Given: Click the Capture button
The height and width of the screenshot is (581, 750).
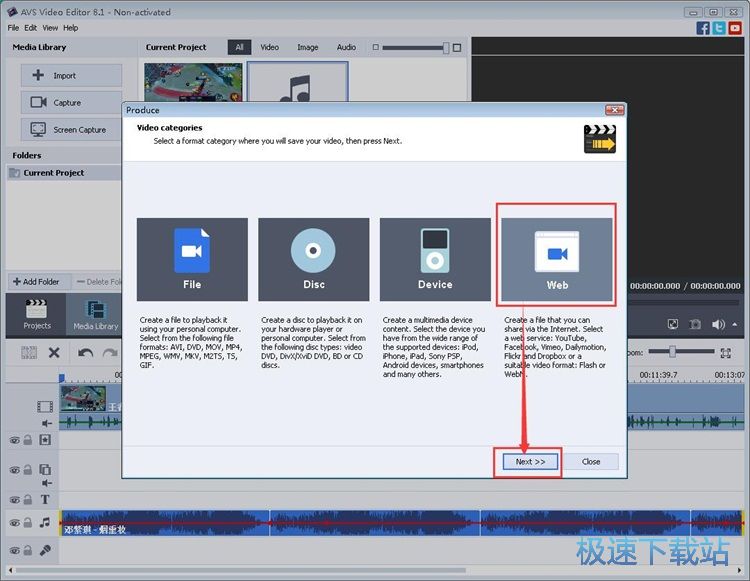Looking at the screenshot, I should (71, 102).
